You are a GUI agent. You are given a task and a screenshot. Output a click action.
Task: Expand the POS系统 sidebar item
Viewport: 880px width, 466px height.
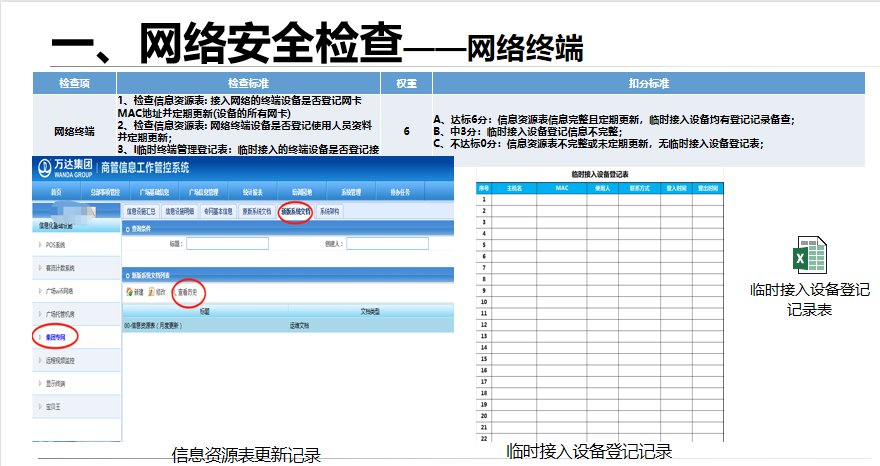click(76, 245)
